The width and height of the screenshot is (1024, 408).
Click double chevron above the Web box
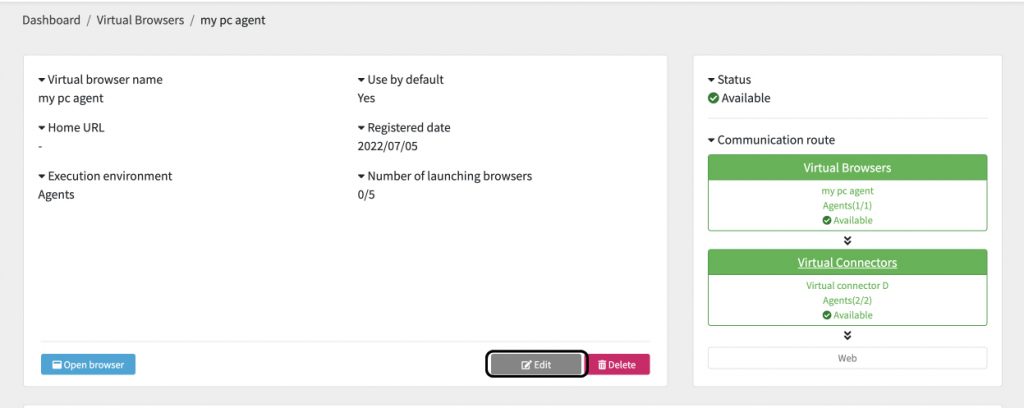(848, 335)
